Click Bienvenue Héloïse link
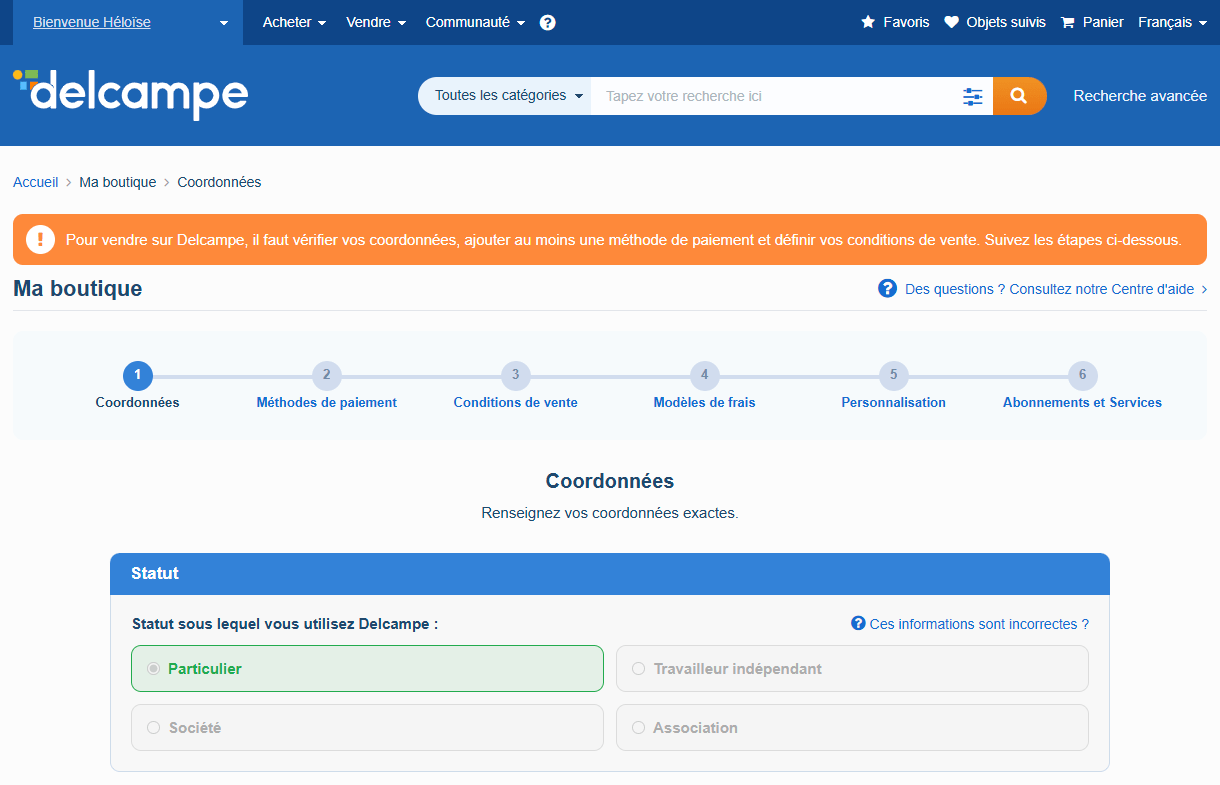1220x785 pixels. [x=92, y=22]
